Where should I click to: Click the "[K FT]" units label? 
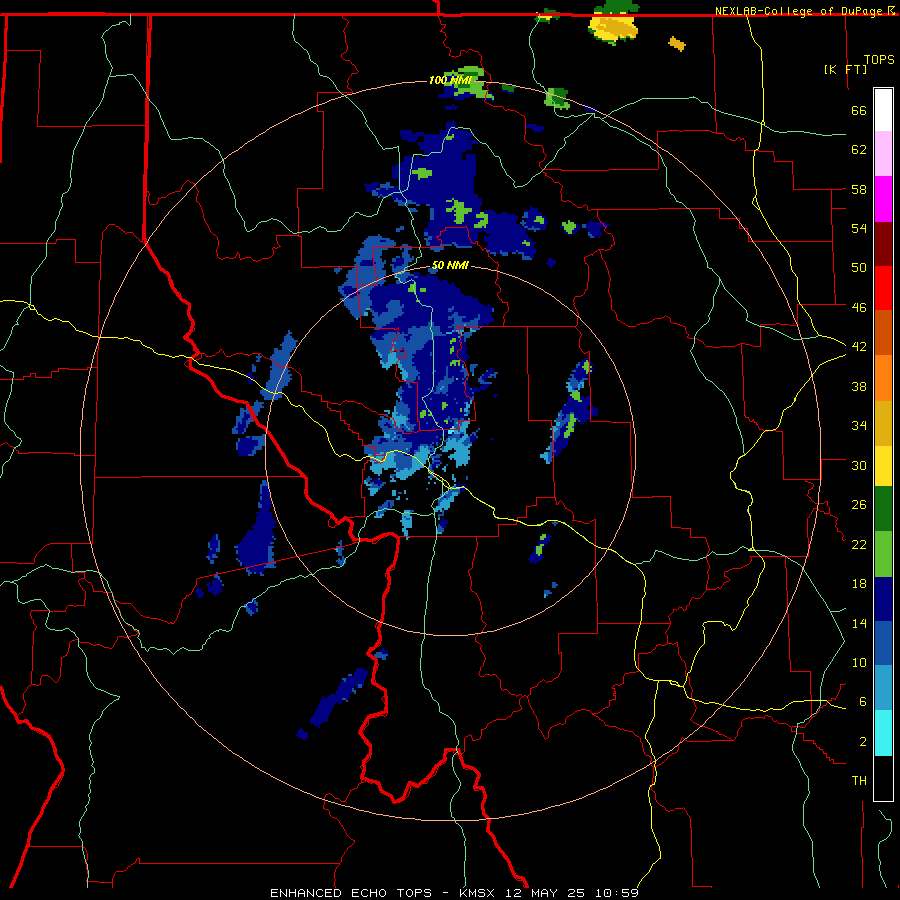coord(845,69)
